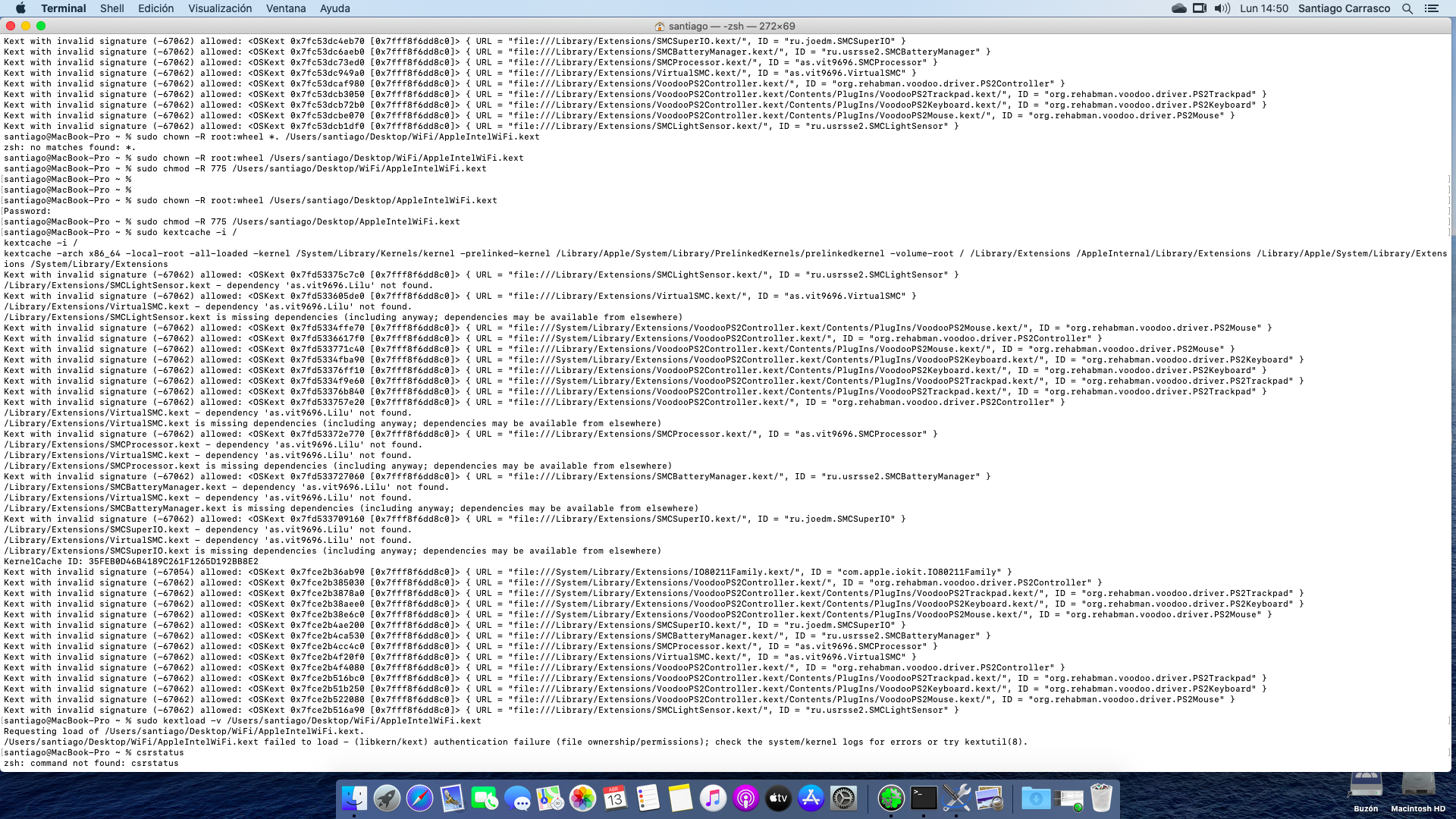This screenshot has height=819, width=1456.
Task: Open the window stack next to Trash
Action: (1068, 798)
